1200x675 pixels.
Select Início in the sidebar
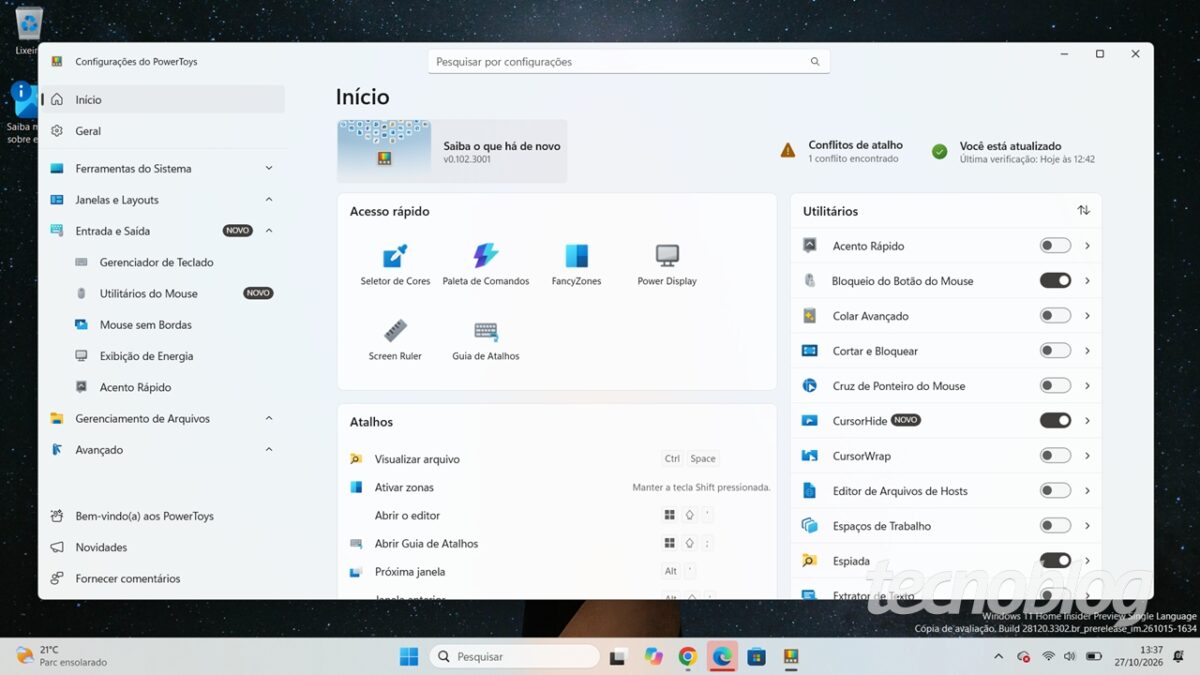[x=165, y=100]
